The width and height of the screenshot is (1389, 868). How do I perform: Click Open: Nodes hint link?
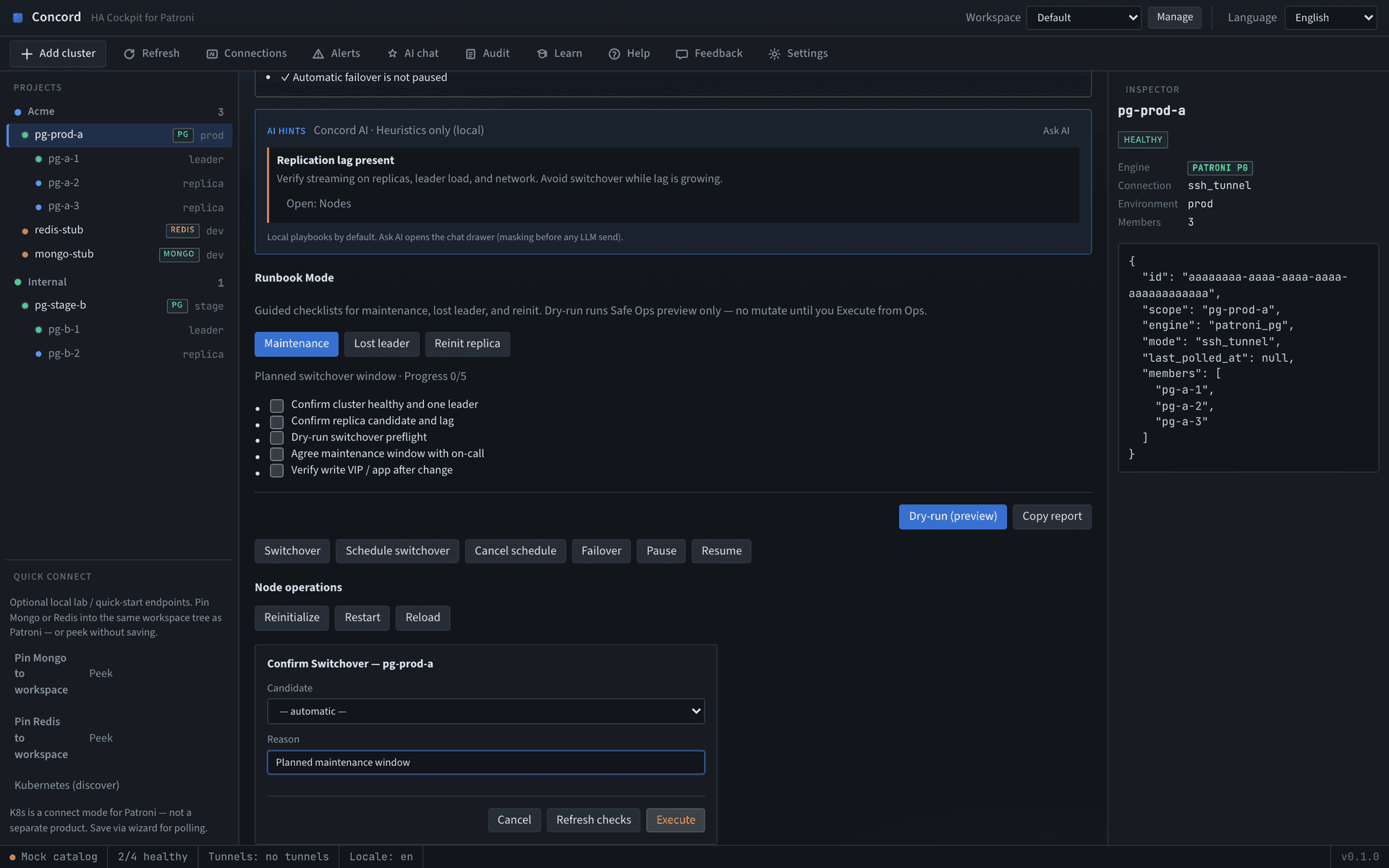click(x=318, y=204)
